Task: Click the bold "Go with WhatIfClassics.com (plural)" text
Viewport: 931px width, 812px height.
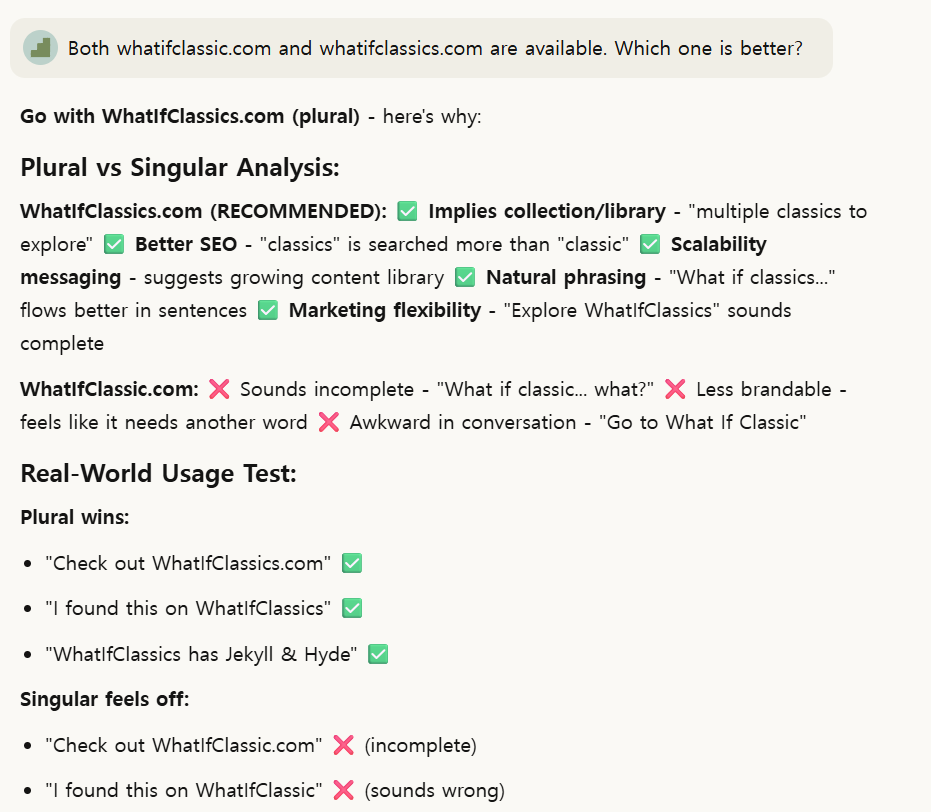Action: click(x=190, y=116)
